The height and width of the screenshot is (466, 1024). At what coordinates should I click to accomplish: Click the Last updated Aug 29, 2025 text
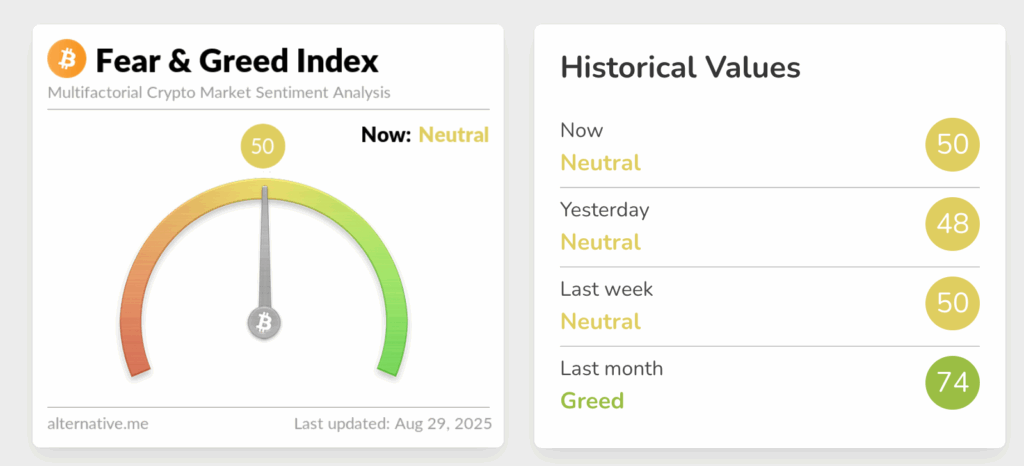(392, 423)
